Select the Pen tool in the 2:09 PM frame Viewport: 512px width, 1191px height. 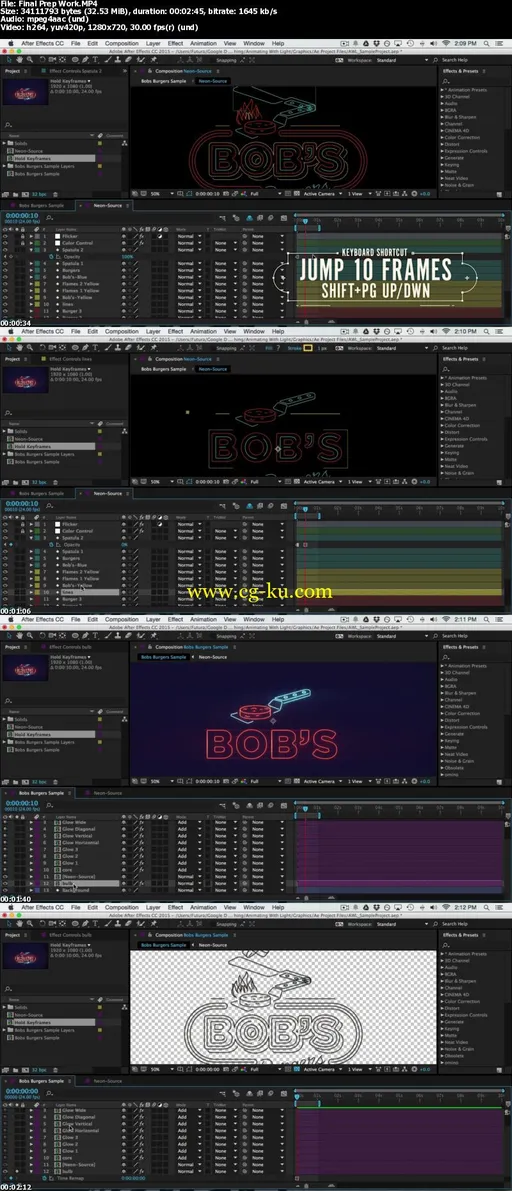(85, 59)
